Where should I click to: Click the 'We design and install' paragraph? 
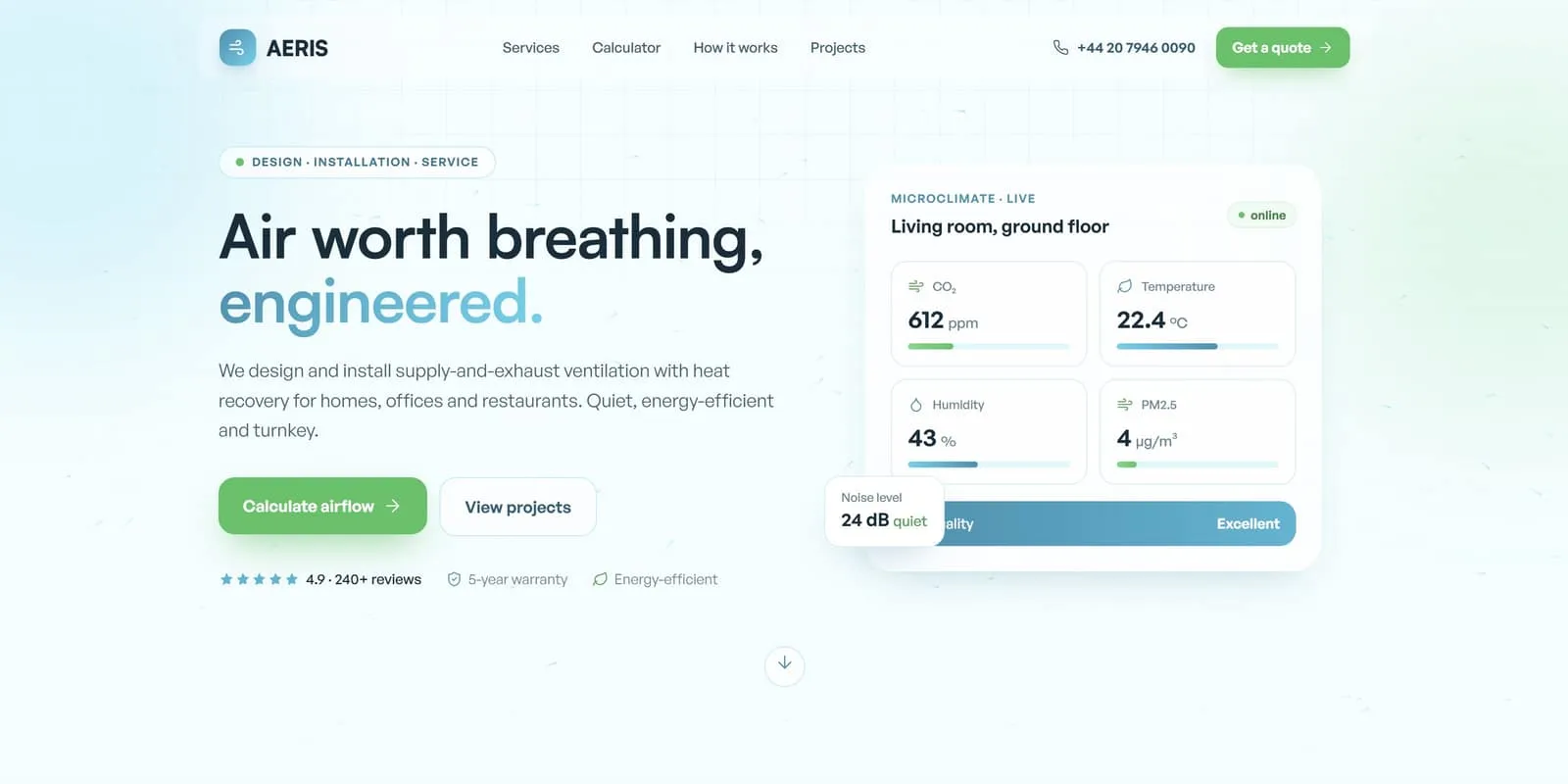pos(496,401)
